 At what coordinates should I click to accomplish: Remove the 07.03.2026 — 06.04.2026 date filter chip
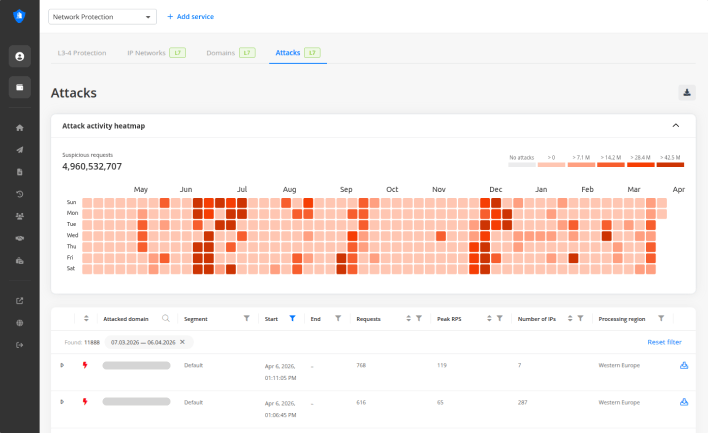[182, 342]
